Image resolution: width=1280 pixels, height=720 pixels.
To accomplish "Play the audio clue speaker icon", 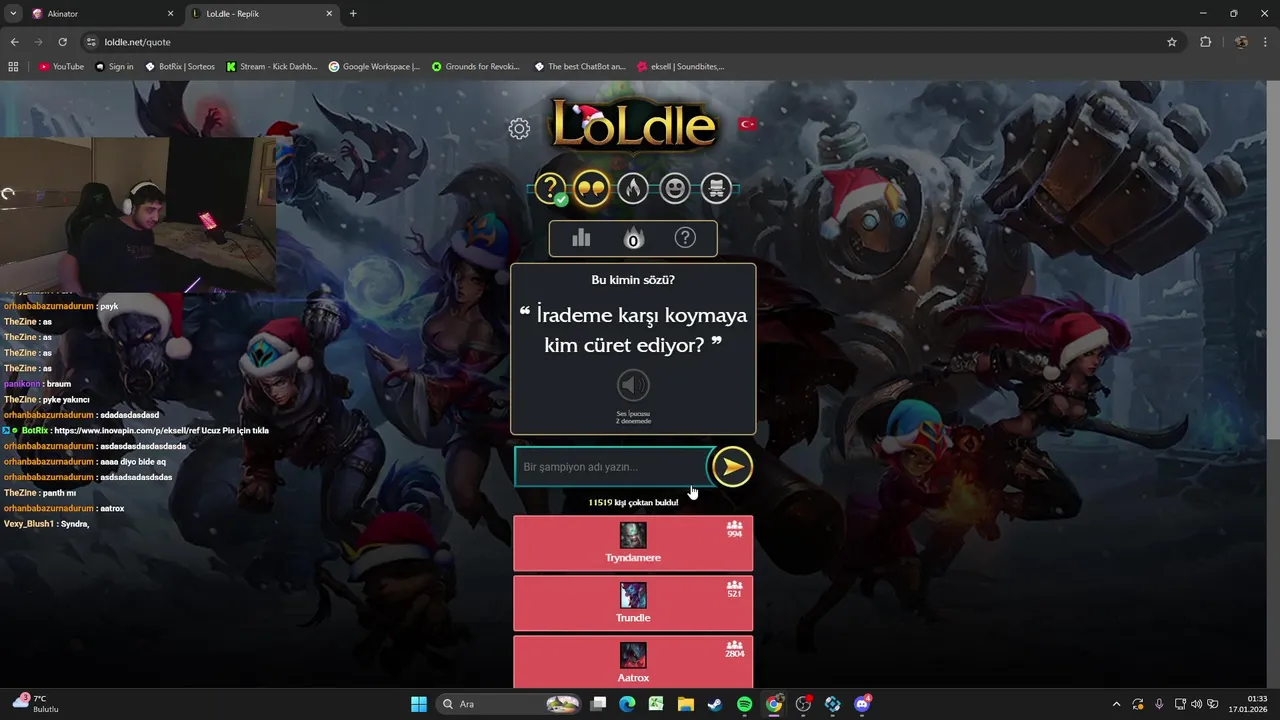I will pos(633,385).
